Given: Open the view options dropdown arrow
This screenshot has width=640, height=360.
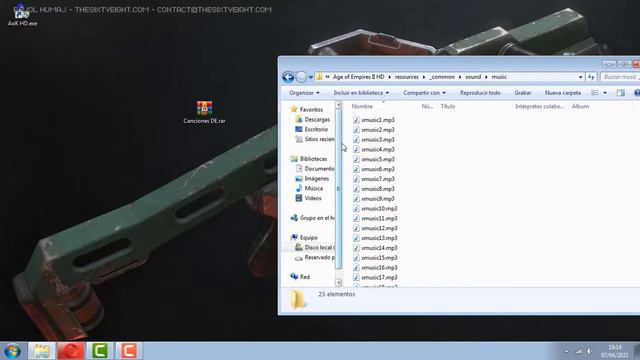Looking at the screenshot, I should click(x=605, y=93).
